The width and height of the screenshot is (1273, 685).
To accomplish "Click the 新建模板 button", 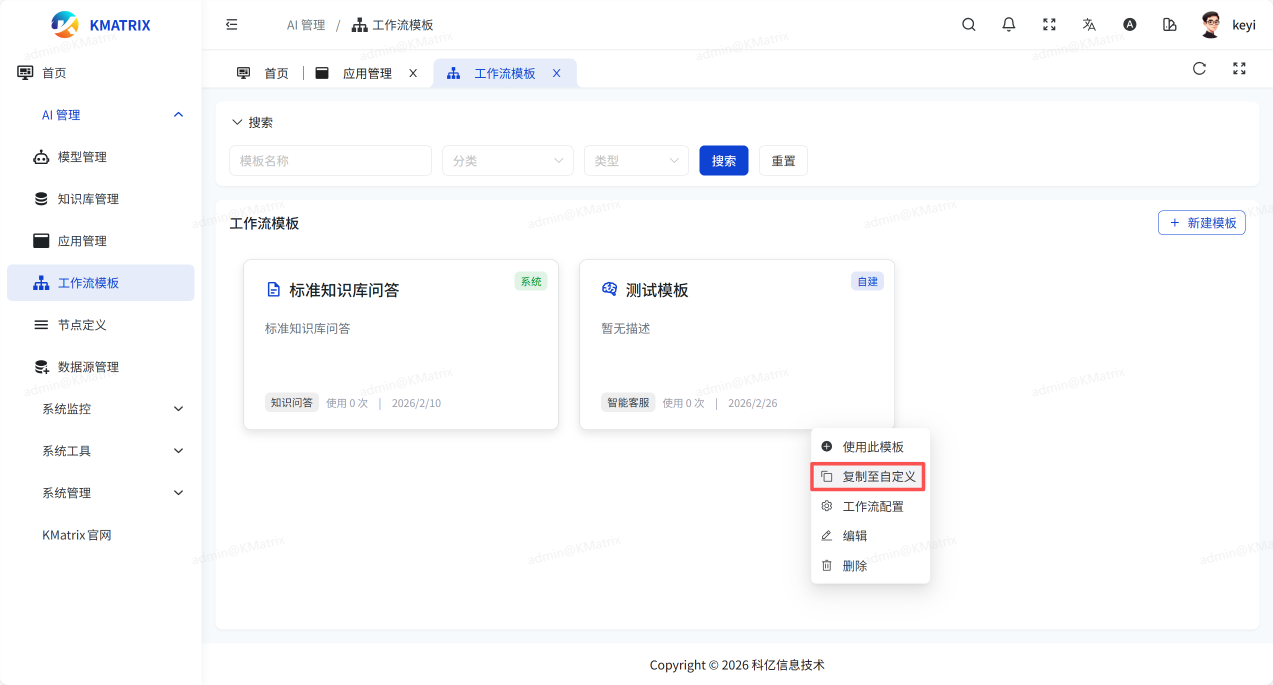I will pos(1201,223).
